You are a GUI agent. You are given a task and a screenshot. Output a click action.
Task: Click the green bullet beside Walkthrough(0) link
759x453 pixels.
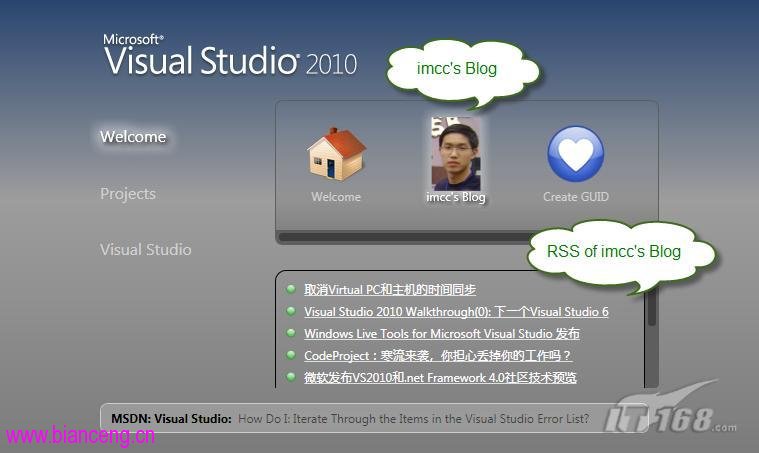click(291, 311)
